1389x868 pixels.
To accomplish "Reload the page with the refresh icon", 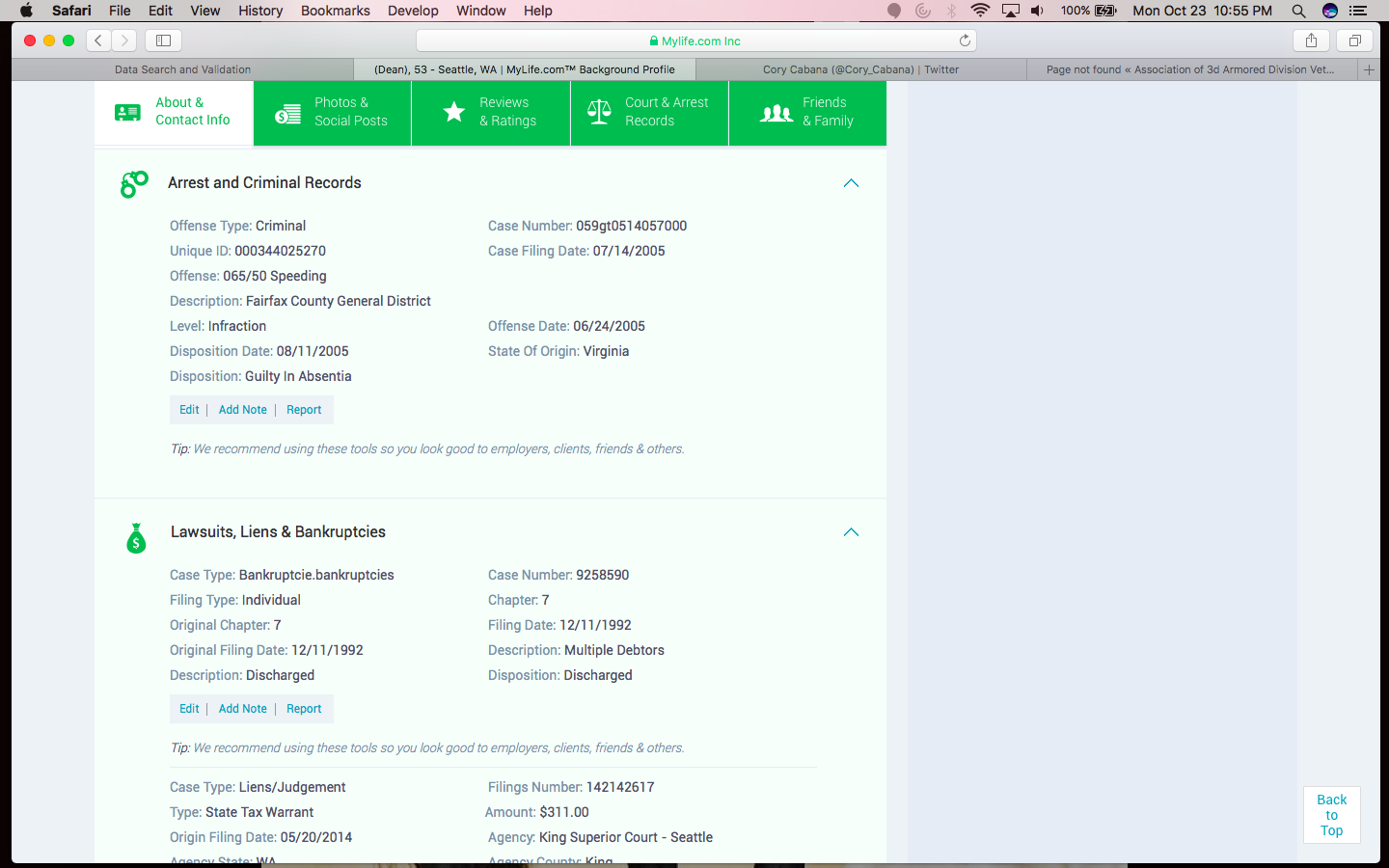I will [x=965, y=41].
